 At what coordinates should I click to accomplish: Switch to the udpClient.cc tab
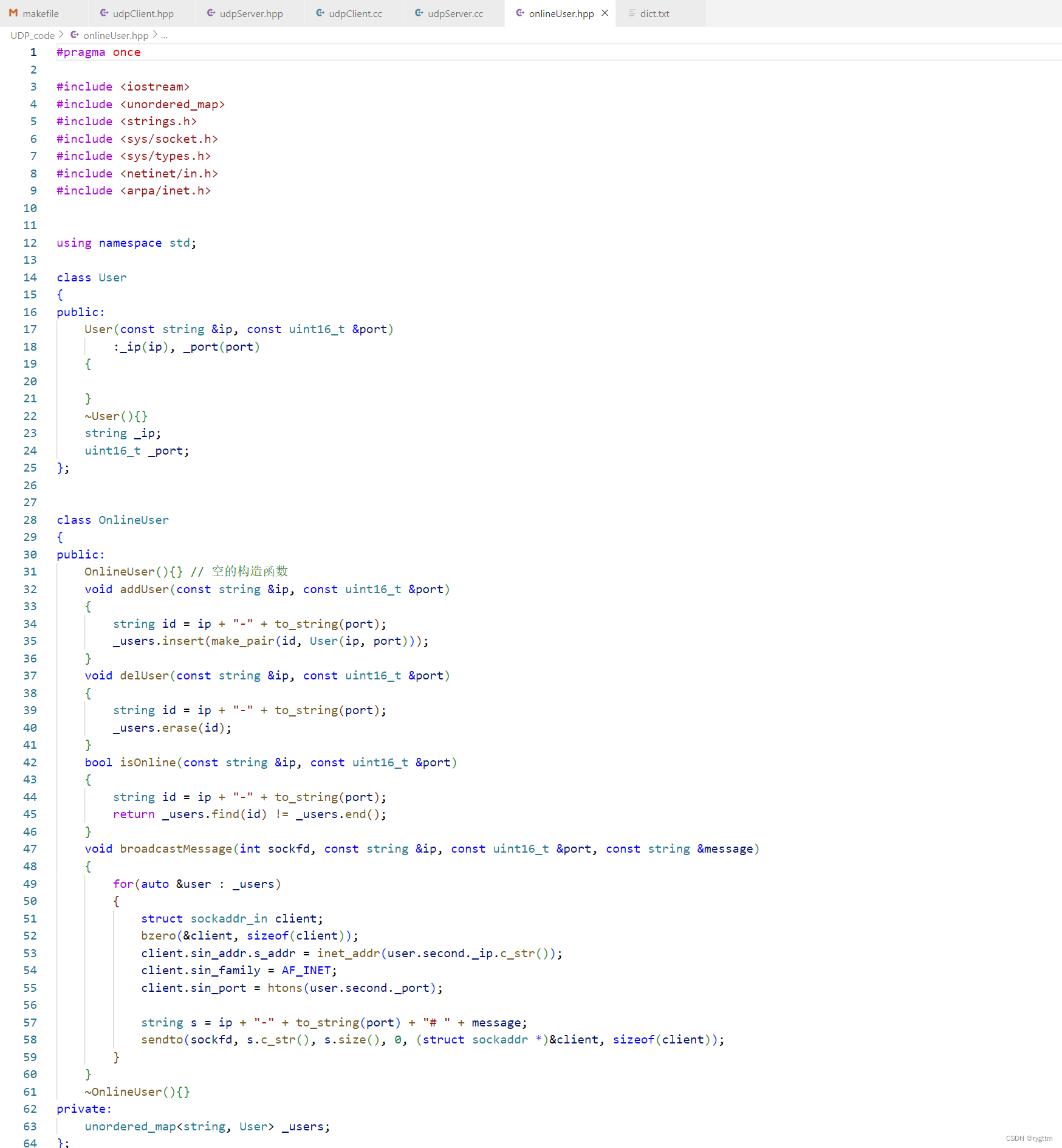pos(355,13)
